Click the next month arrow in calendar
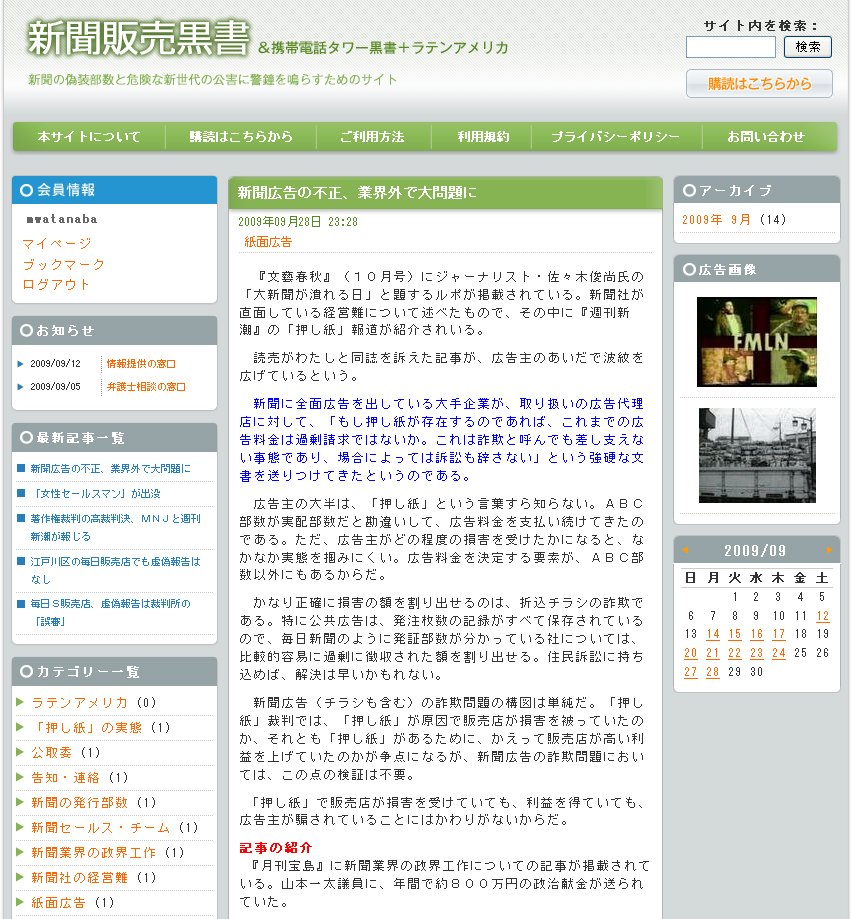Viewport: 851px width, 919px height. (829, 550)
